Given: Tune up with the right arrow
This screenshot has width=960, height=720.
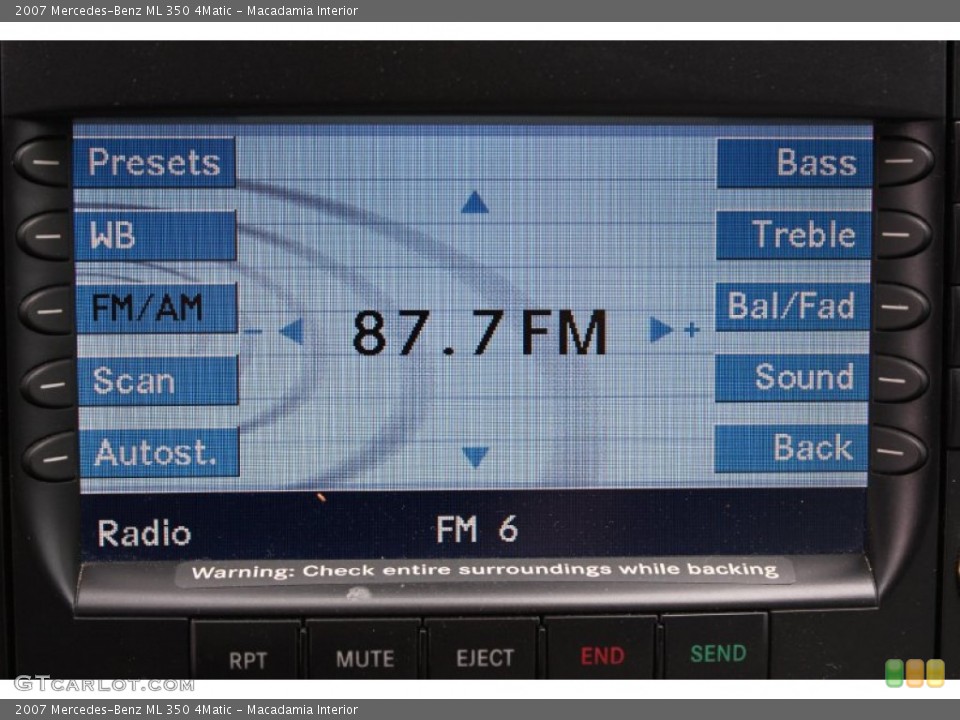Looking at the screenshot, I should [x=661, y=329].
